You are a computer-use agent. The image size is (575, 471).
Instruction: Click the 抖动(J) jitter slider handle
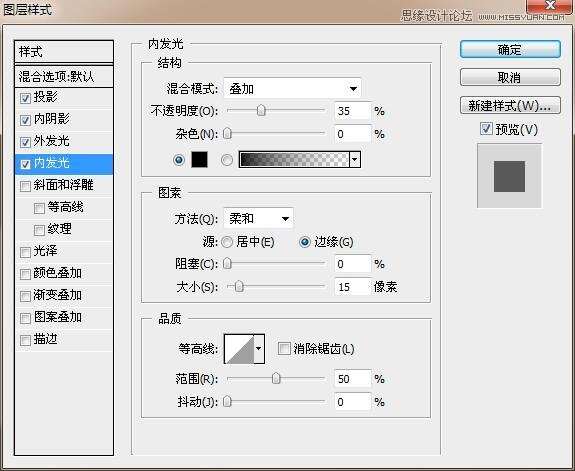pyautogui.click(x=227, y=401)
